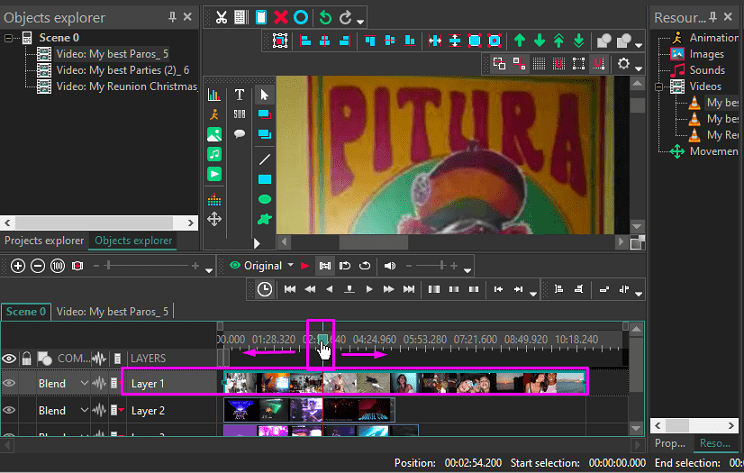The height and width of the screenshot is (473, 744).
Task: Open the settings gear options
Action: [x=623, y=63]
